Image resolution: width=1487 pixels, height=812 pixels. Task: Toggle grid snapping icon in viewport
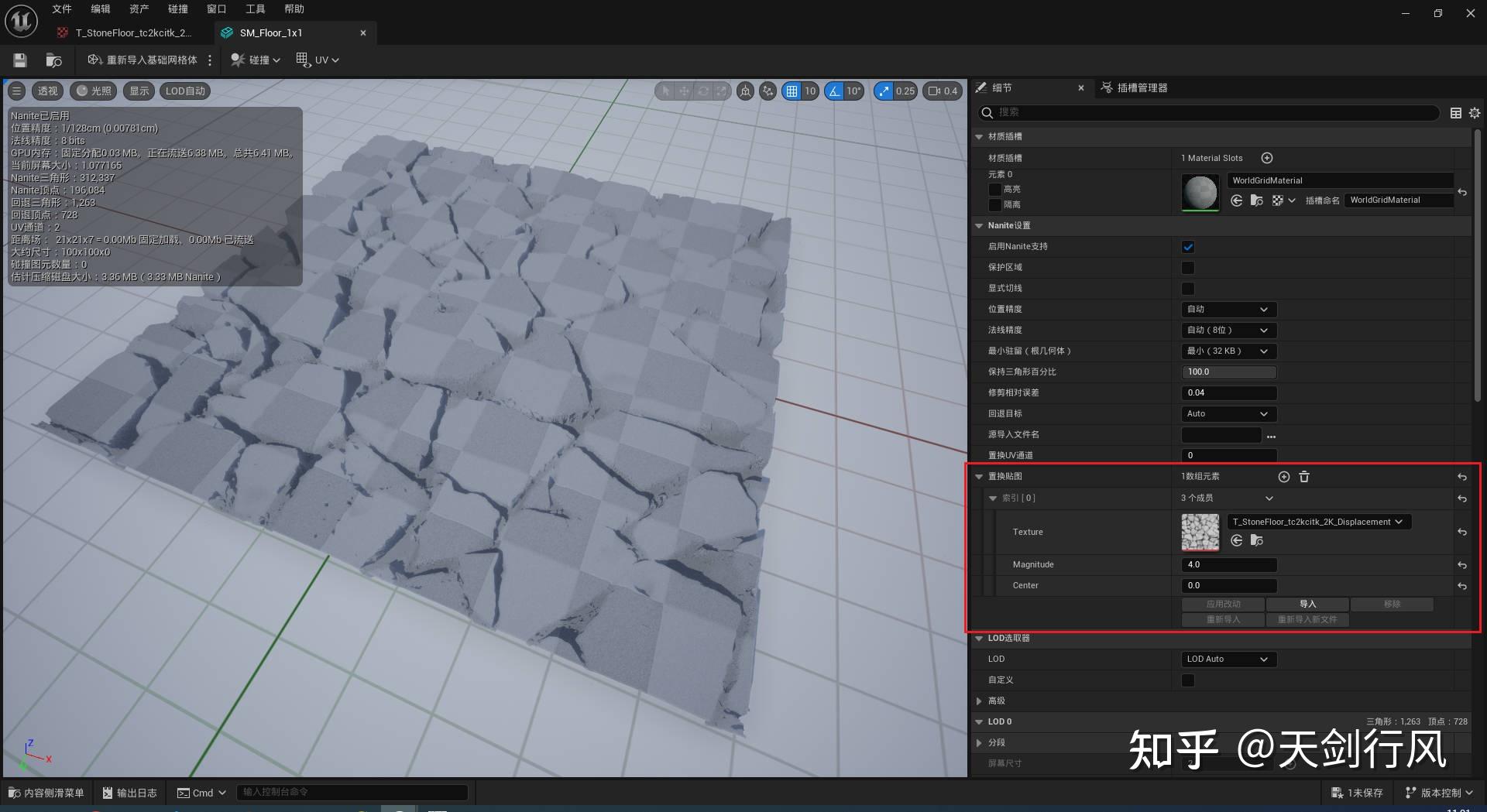tap(792, 91)
